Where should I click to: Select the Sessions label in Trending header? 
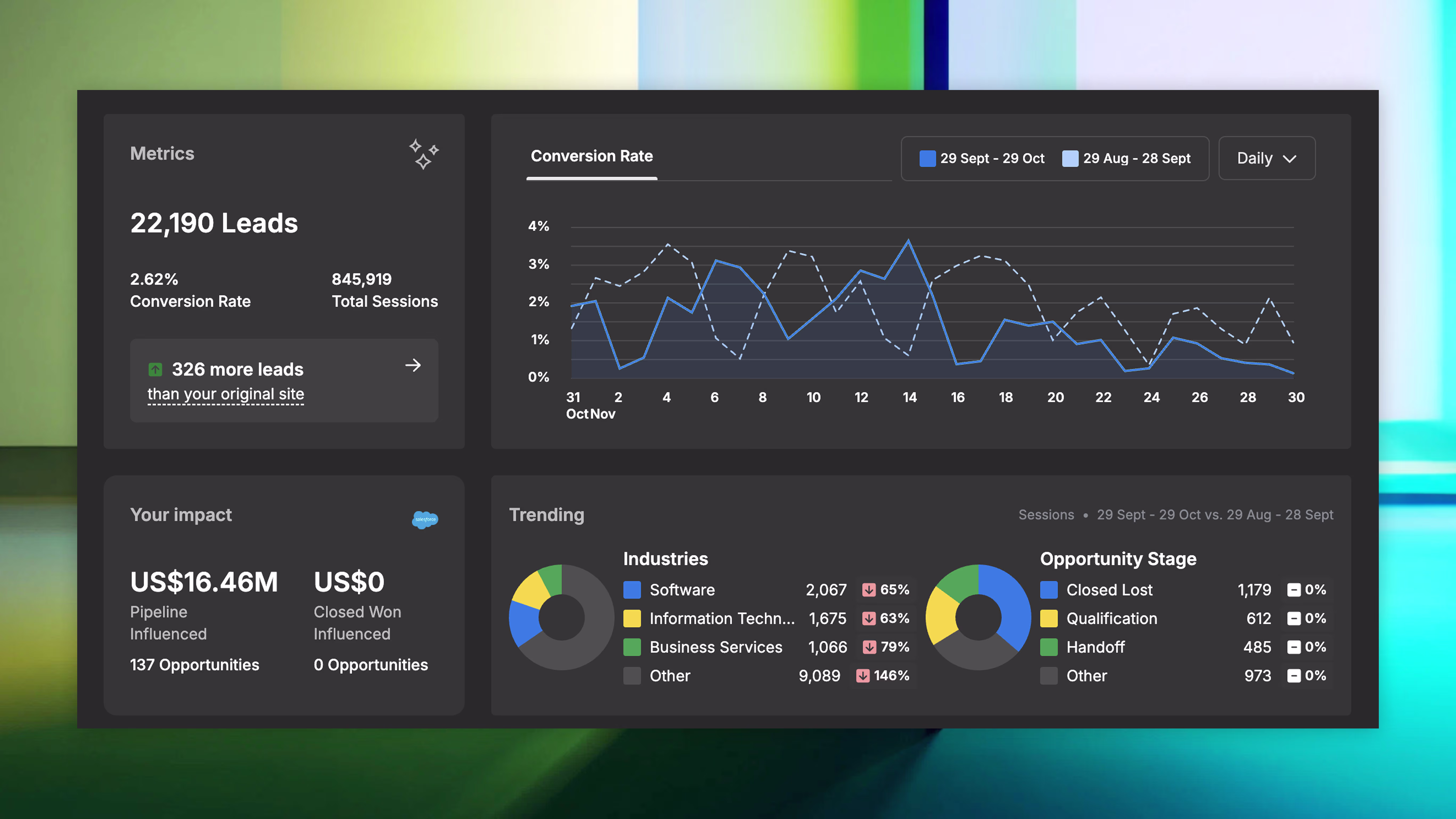coord(1046,514)
